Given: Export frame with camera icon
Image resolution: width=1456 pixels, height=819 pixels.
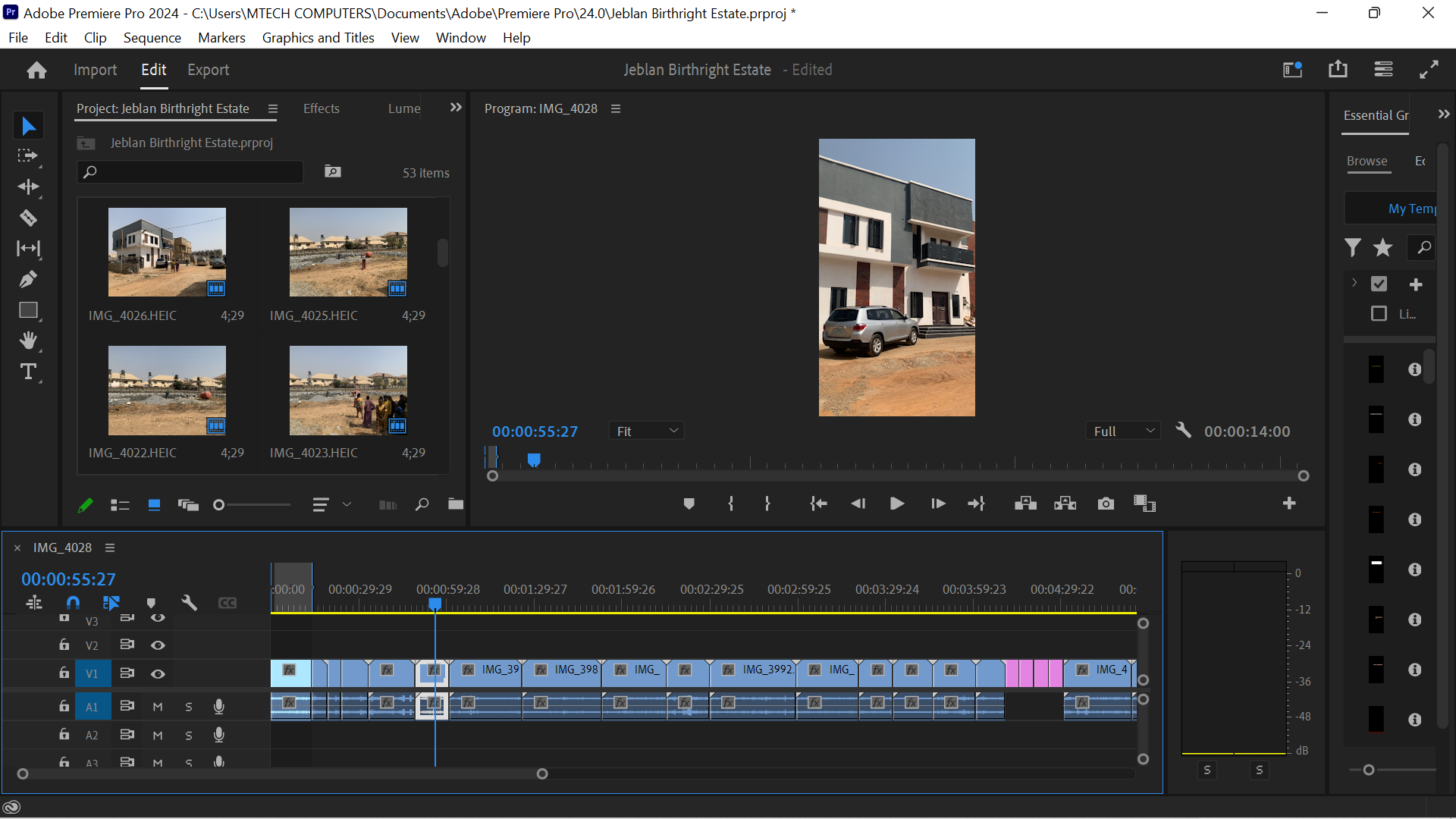Looking at the screenshot, I should coord(1106,504).
